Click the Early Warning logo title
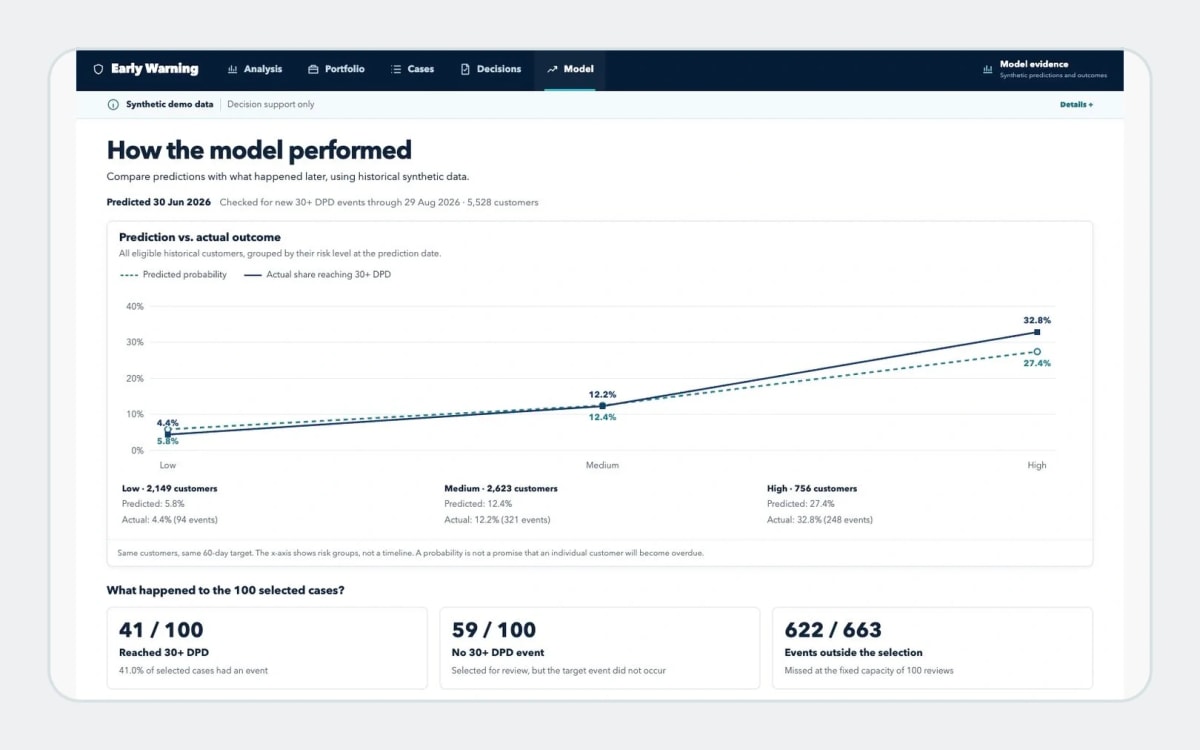This screenshot has width=1200, height=750. pos(155,70)
